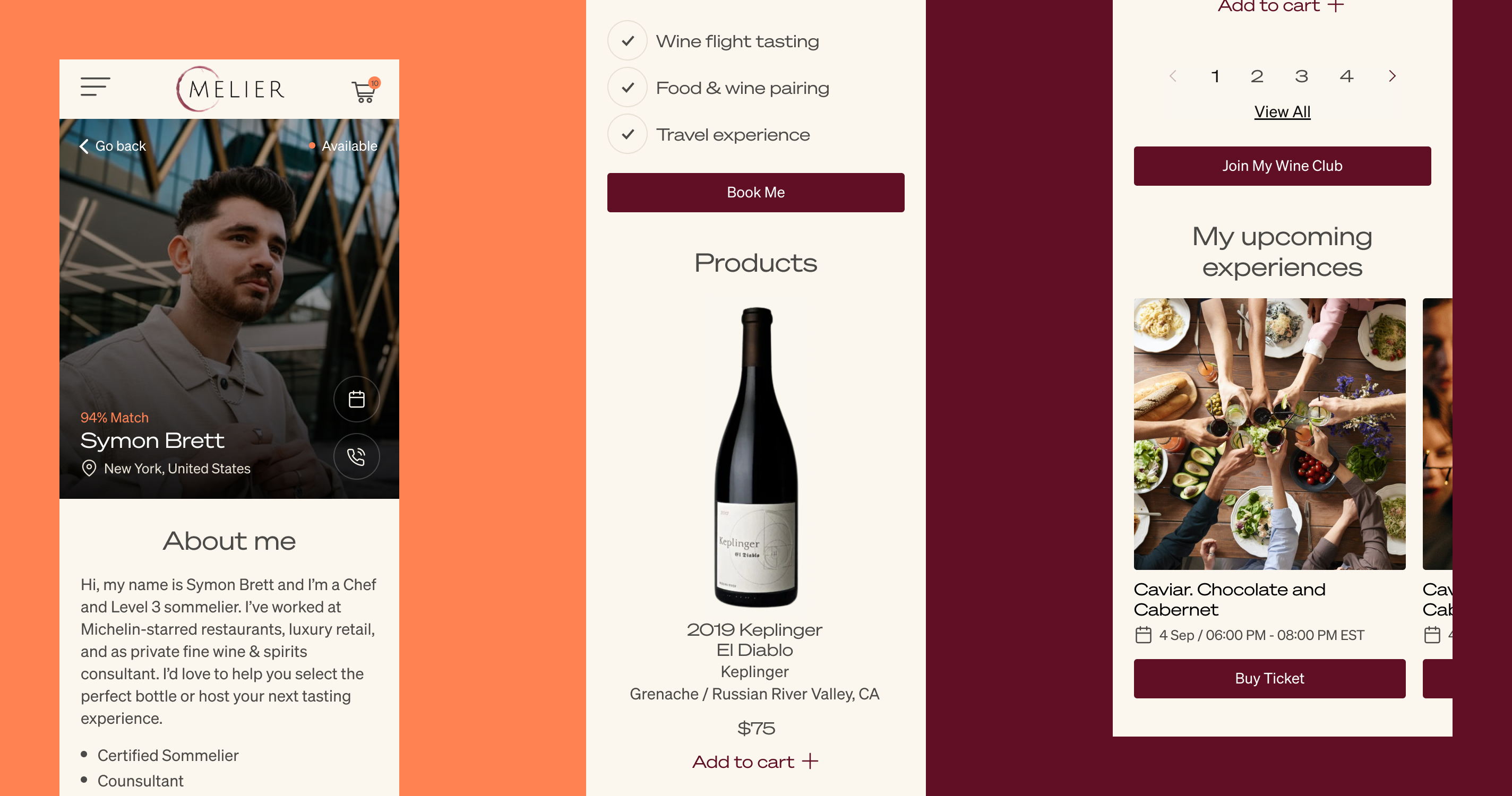Toggle the Wine flight tasting checkmark
Image resolution: width=1512 pixels, height=796 pixels.
(x=628, y=41)
